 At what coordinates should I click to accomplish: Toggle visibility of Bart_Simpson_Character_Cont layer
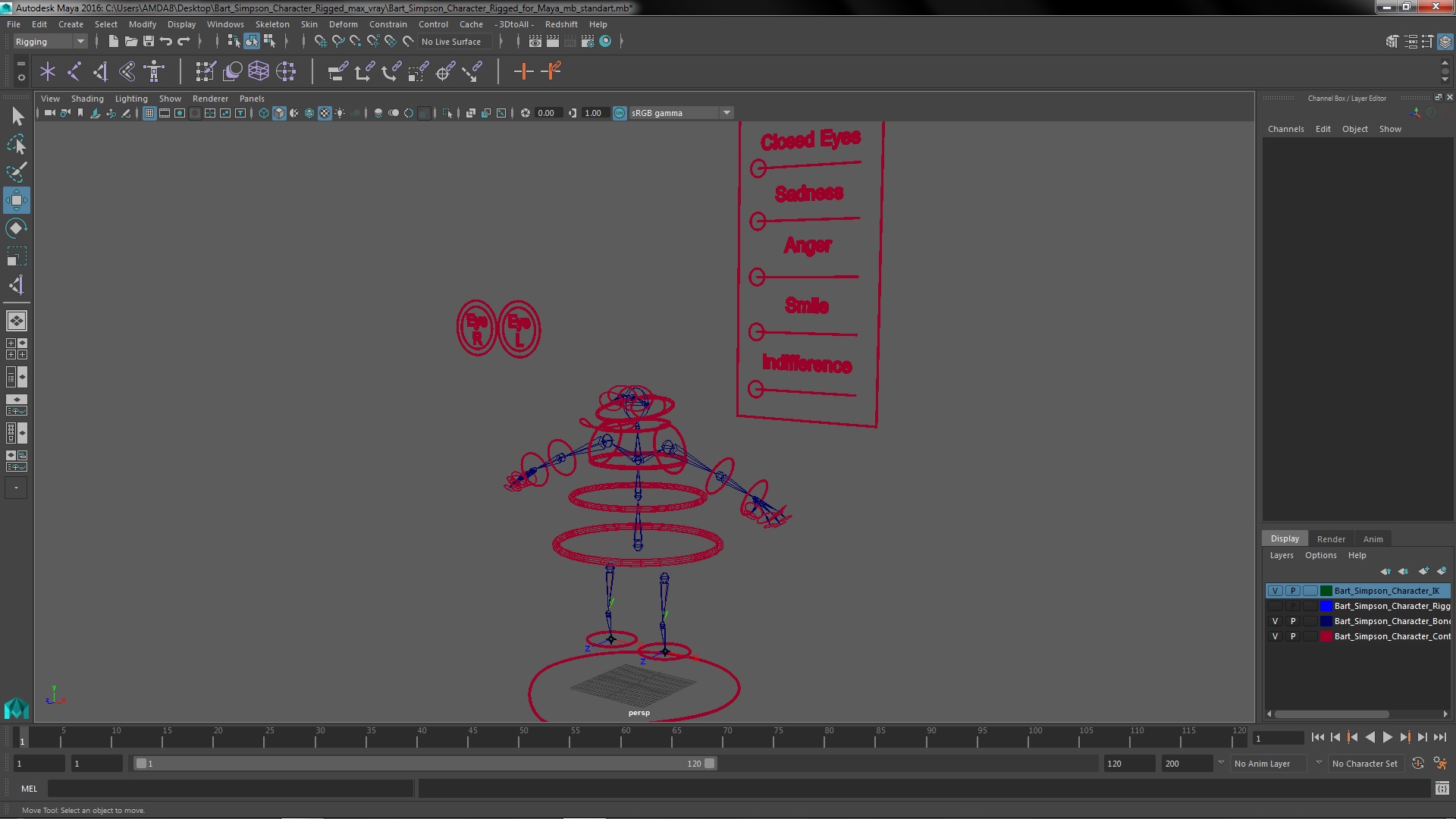tap(1275, 636)
